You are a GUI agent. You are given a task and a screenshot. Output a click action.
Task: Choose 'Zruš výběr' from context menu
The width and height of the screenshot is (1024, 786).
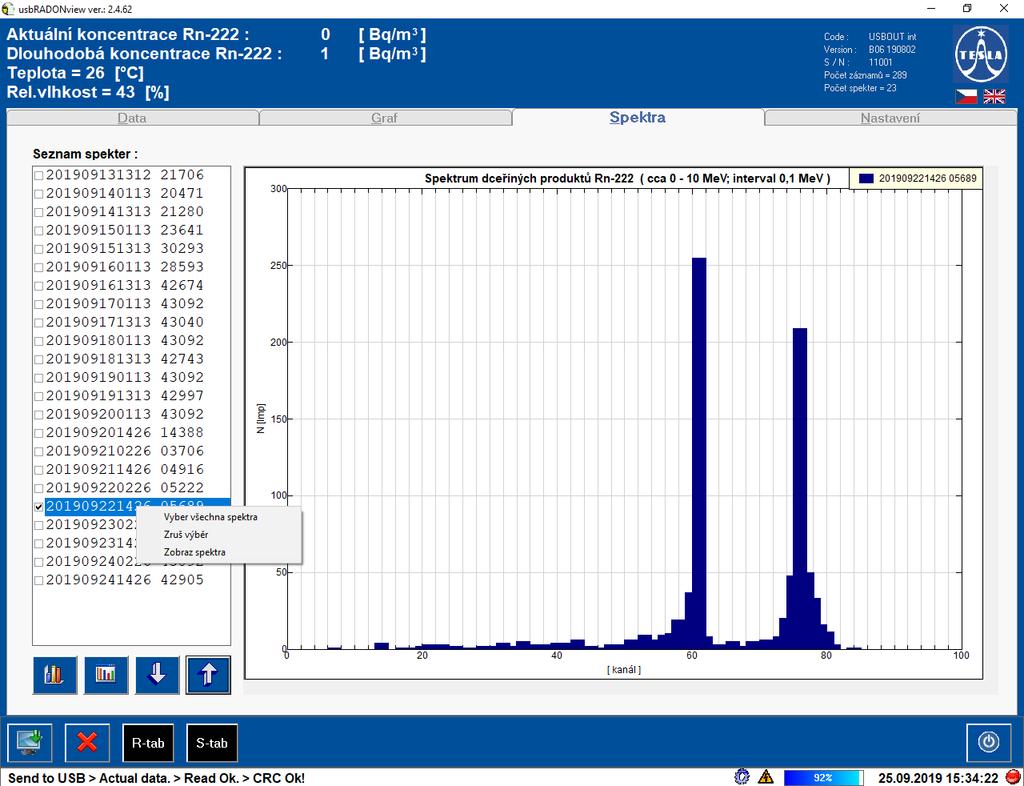tap(186, 535)
